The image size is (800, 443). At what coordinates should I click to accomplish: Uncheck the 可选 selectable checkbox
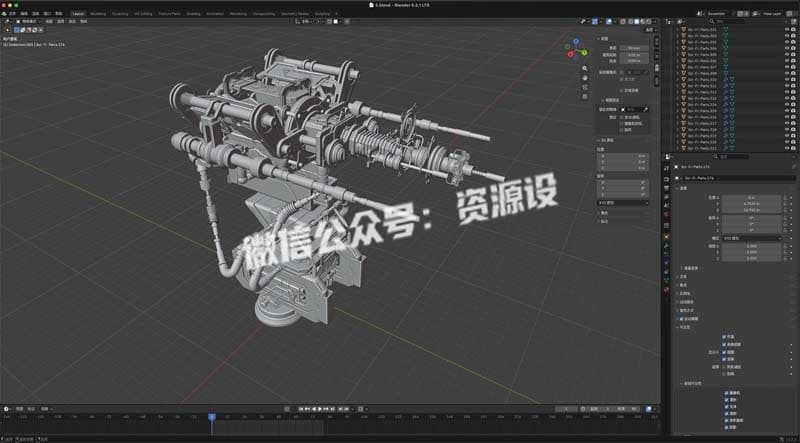tap(724, 337)
